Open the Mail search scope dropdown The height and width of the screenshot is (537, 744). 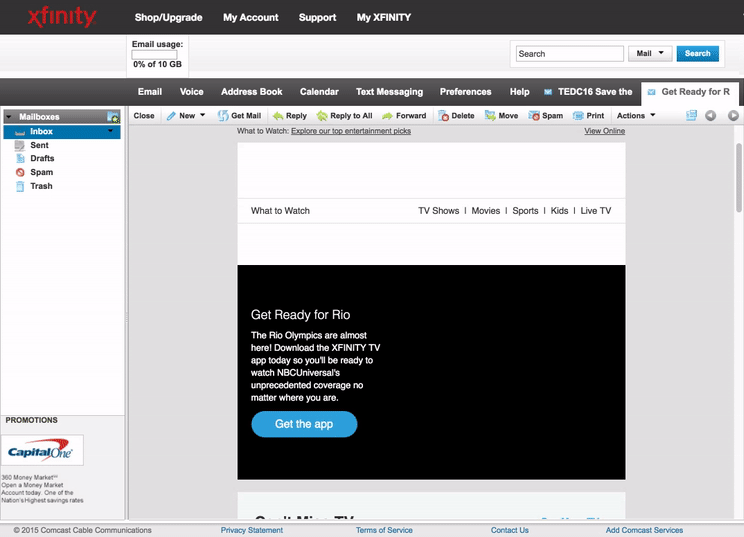[x=650, y=54]
